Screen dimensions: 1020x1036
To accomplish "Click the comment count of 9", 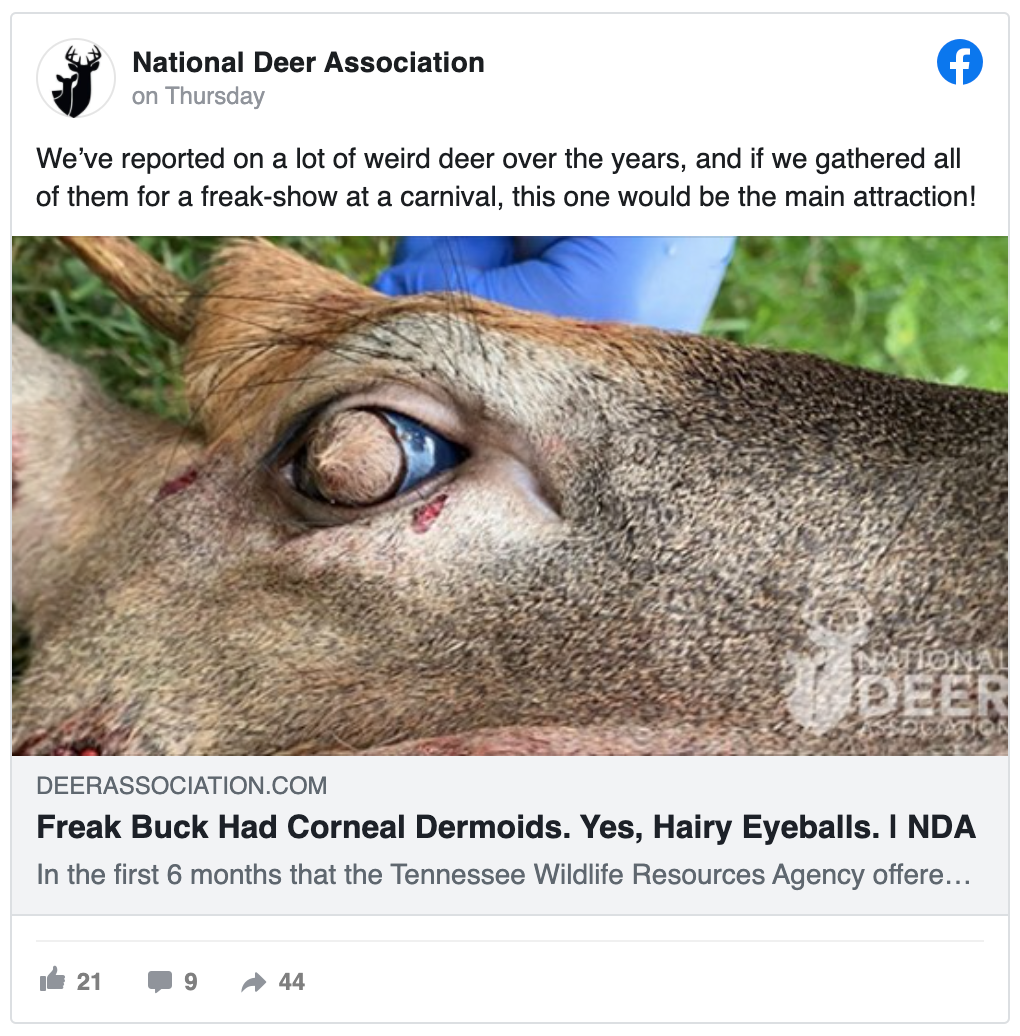I will [x=190, y=981].
